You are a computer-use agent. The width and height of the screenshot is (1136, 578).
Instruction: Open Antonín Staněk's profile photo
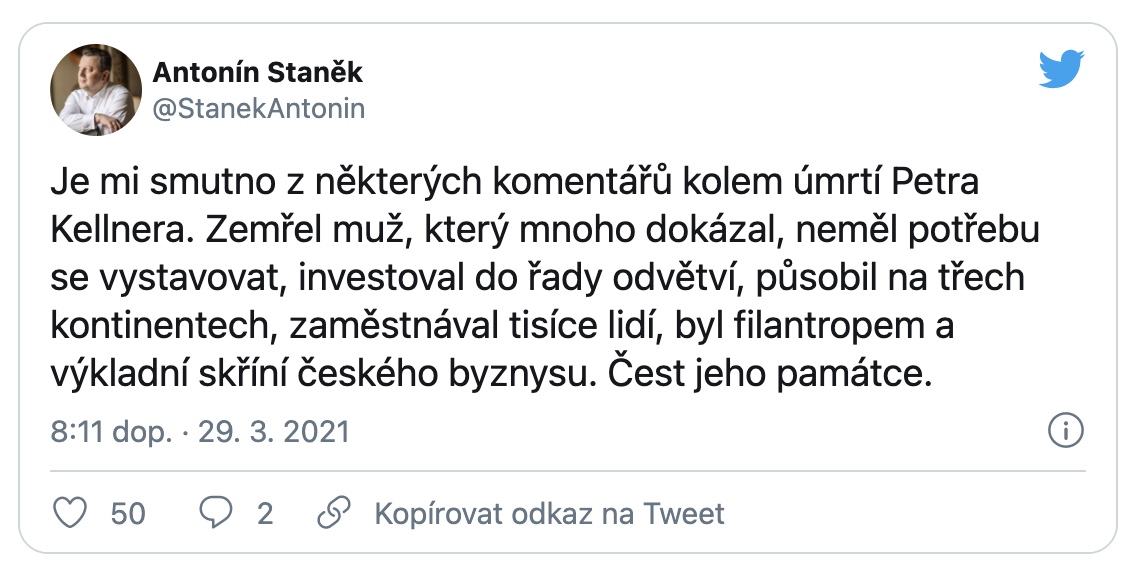tap(96, 89)
